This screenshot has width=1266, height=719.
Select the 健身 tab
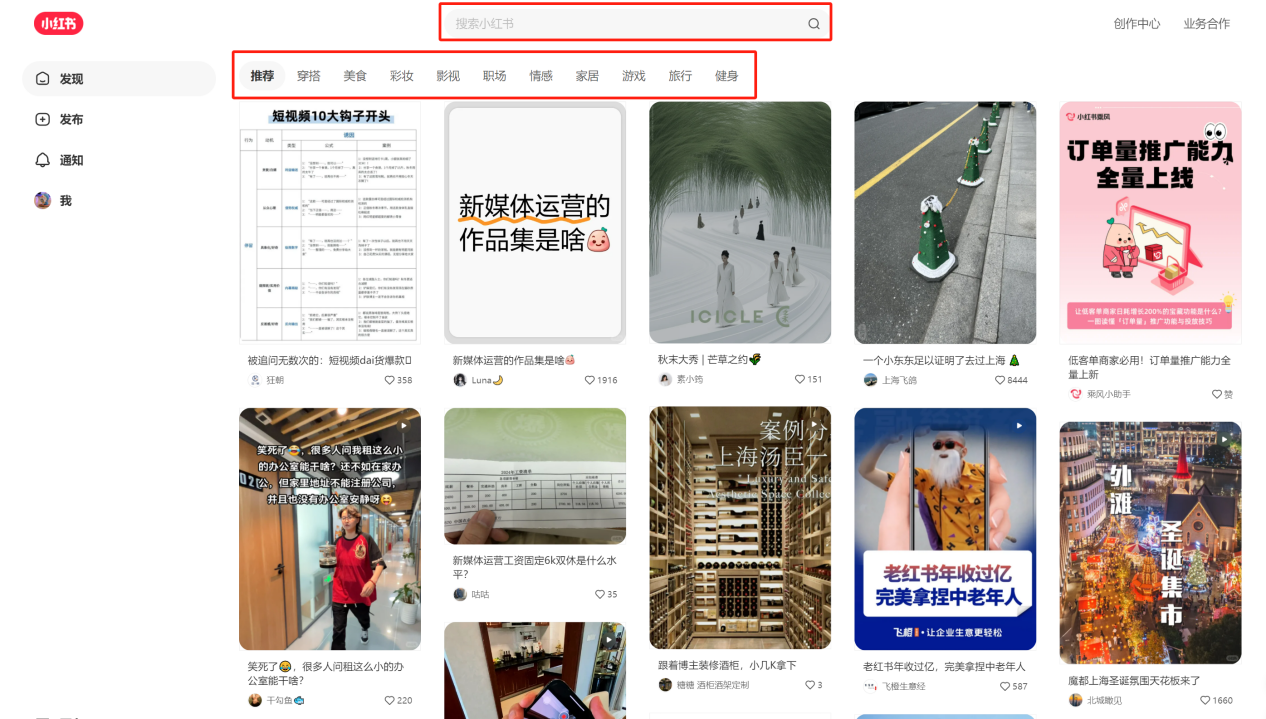tap(727, 76)
